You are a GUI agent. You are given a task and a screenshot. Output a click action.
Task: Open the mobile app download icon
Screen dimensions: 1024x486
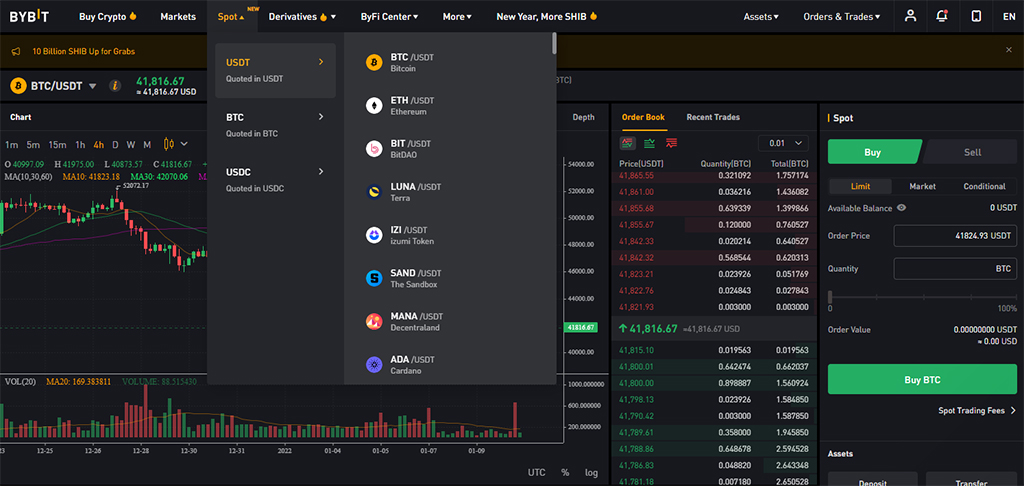[976, 16]
